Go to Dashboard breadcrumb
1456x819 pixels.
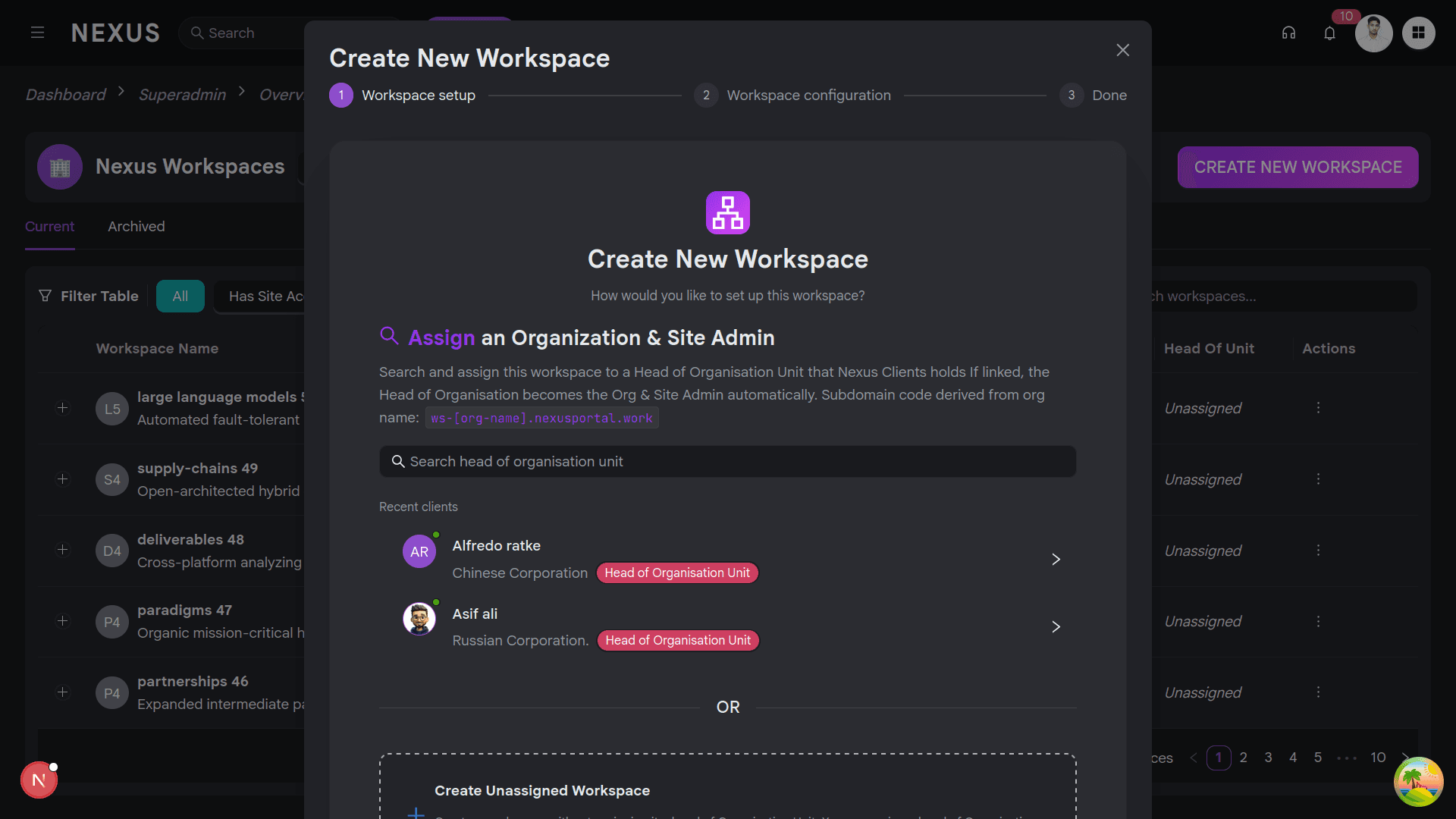pos(66,95)
